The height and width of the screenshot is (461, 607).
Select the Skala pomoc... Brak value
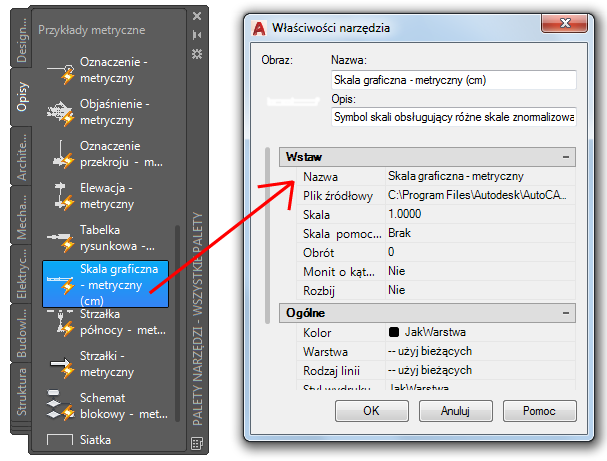click(480, 233)
